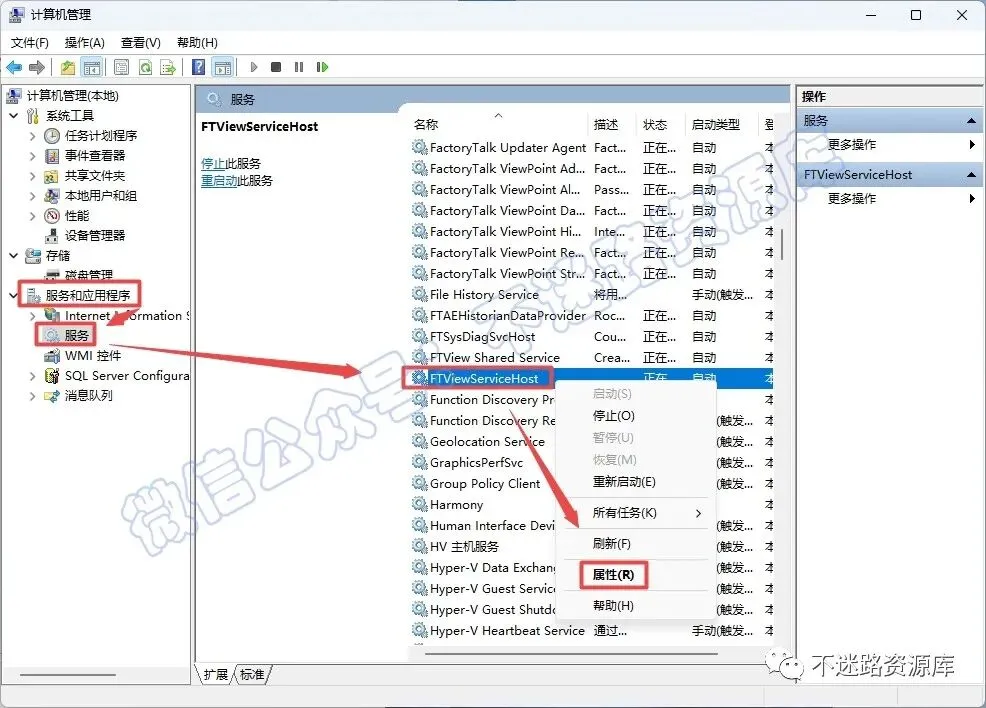The width and height of the screenshot is (986, 708).
Task: Switch to the 扩展 tab
Action: [x=216, y=675]
